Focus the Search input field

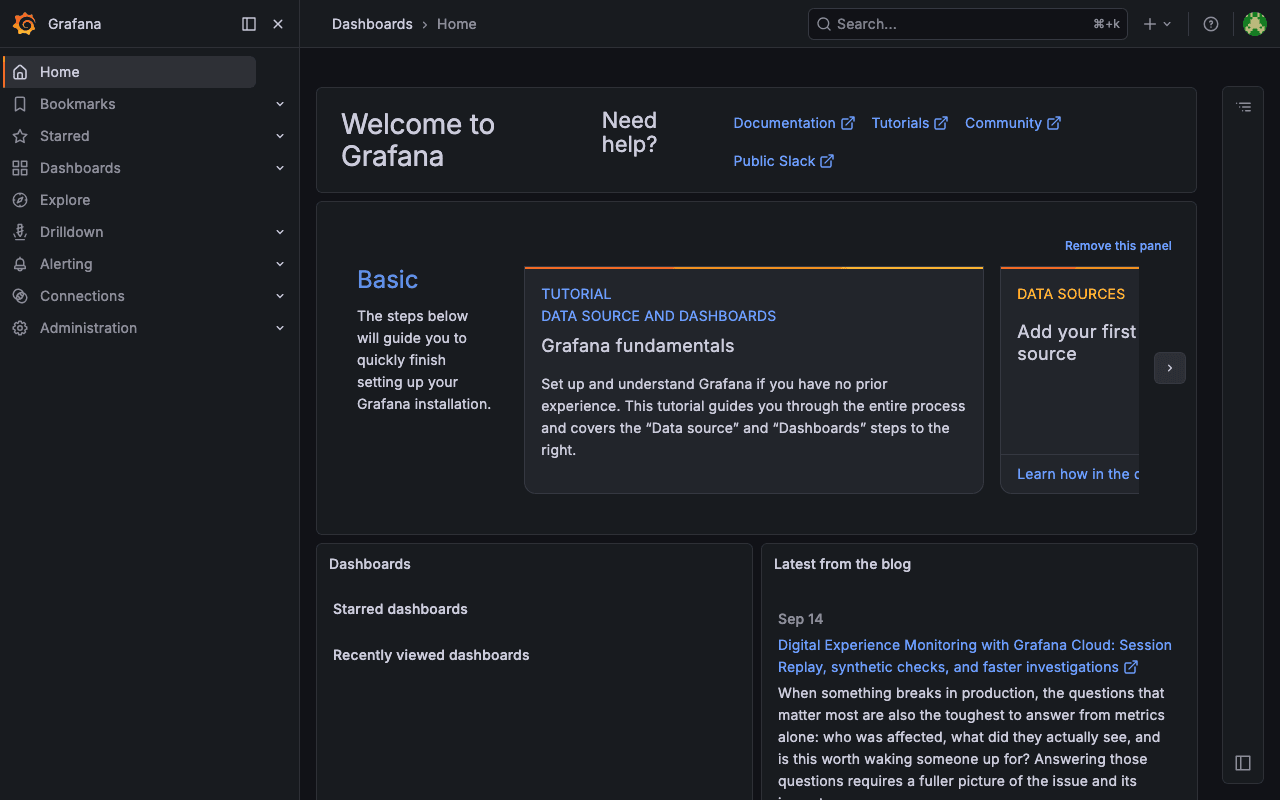(x=967, y=24)
